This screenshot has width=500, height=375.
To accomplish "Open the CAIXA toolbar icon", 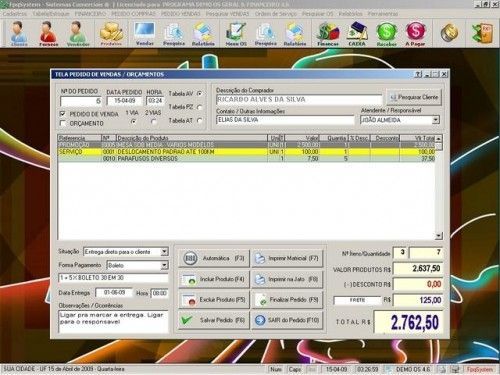I will click(357, 33).
